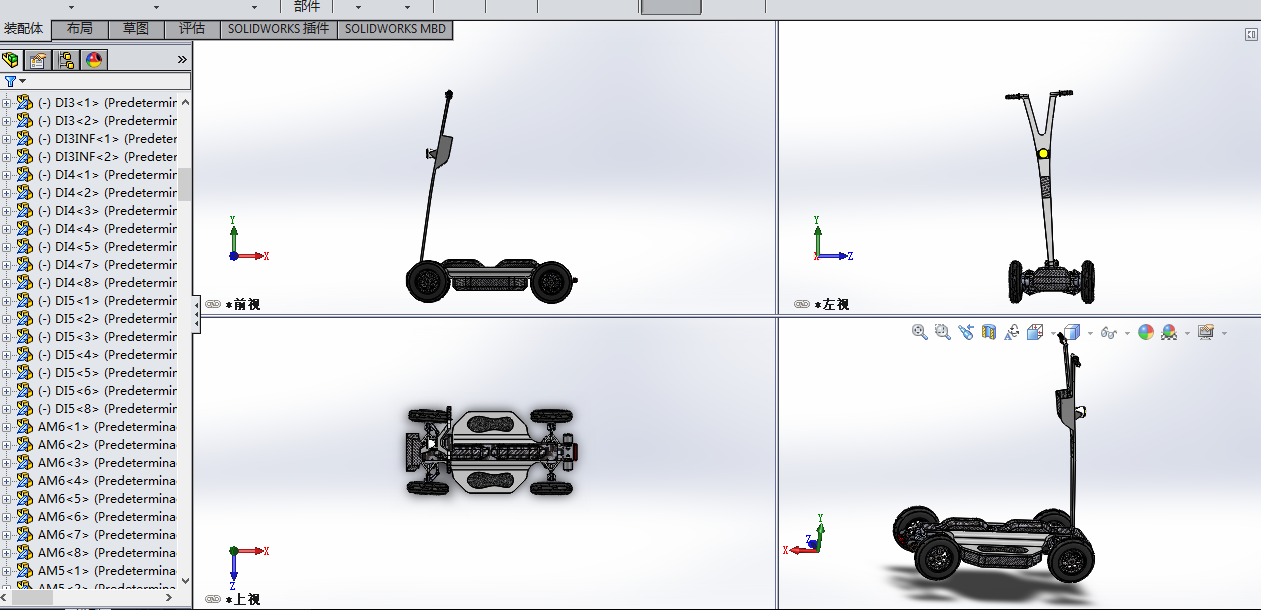Open the FeatureManager design tree tab

(x=12, y=60)
